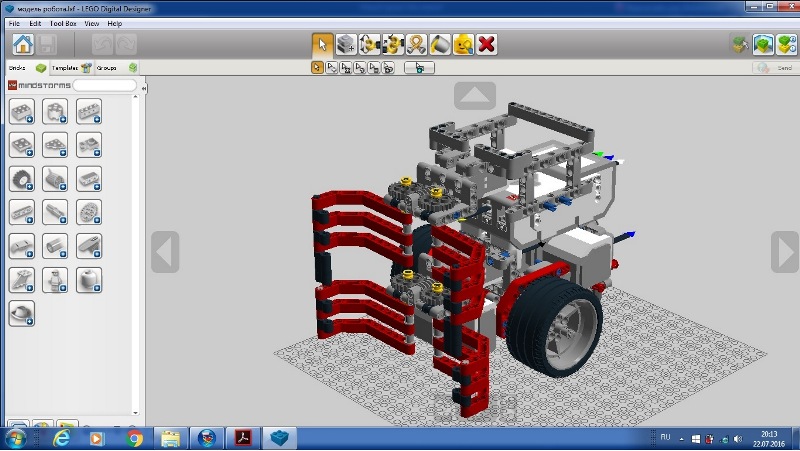Open the curved slope bricks category
Viewport: 800px width, 451px height.
click(x=22, y=246)
